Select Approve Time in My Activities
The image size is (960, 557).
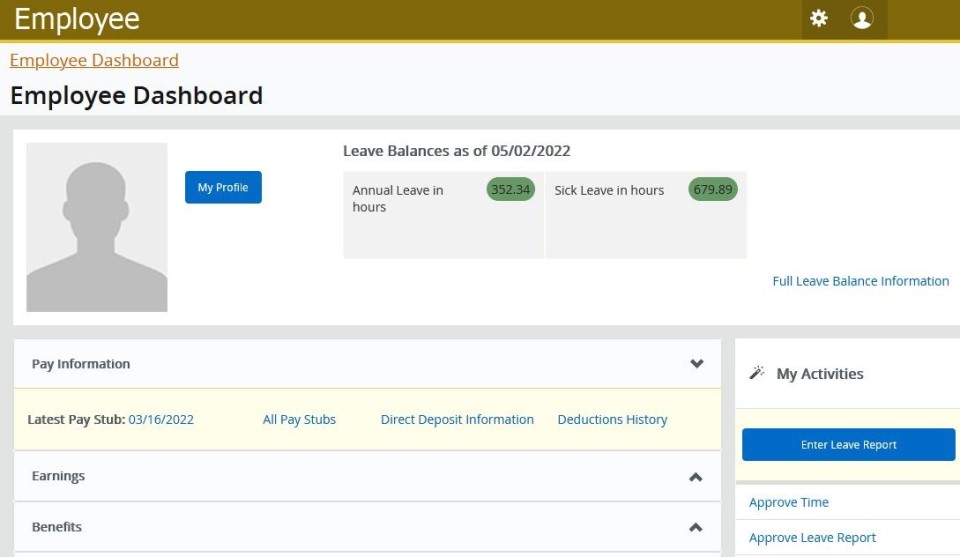789,502
